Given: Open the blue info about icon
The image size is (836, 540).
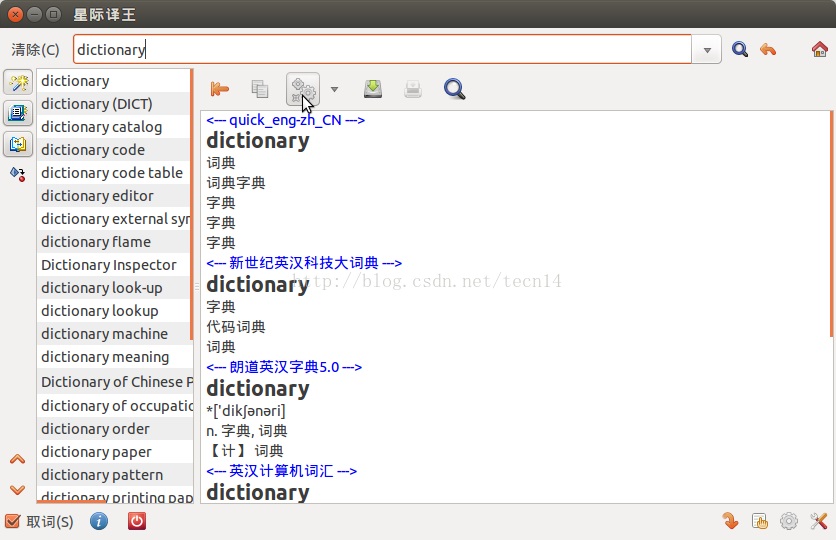Looking at the screenshot, I should 99,521.
